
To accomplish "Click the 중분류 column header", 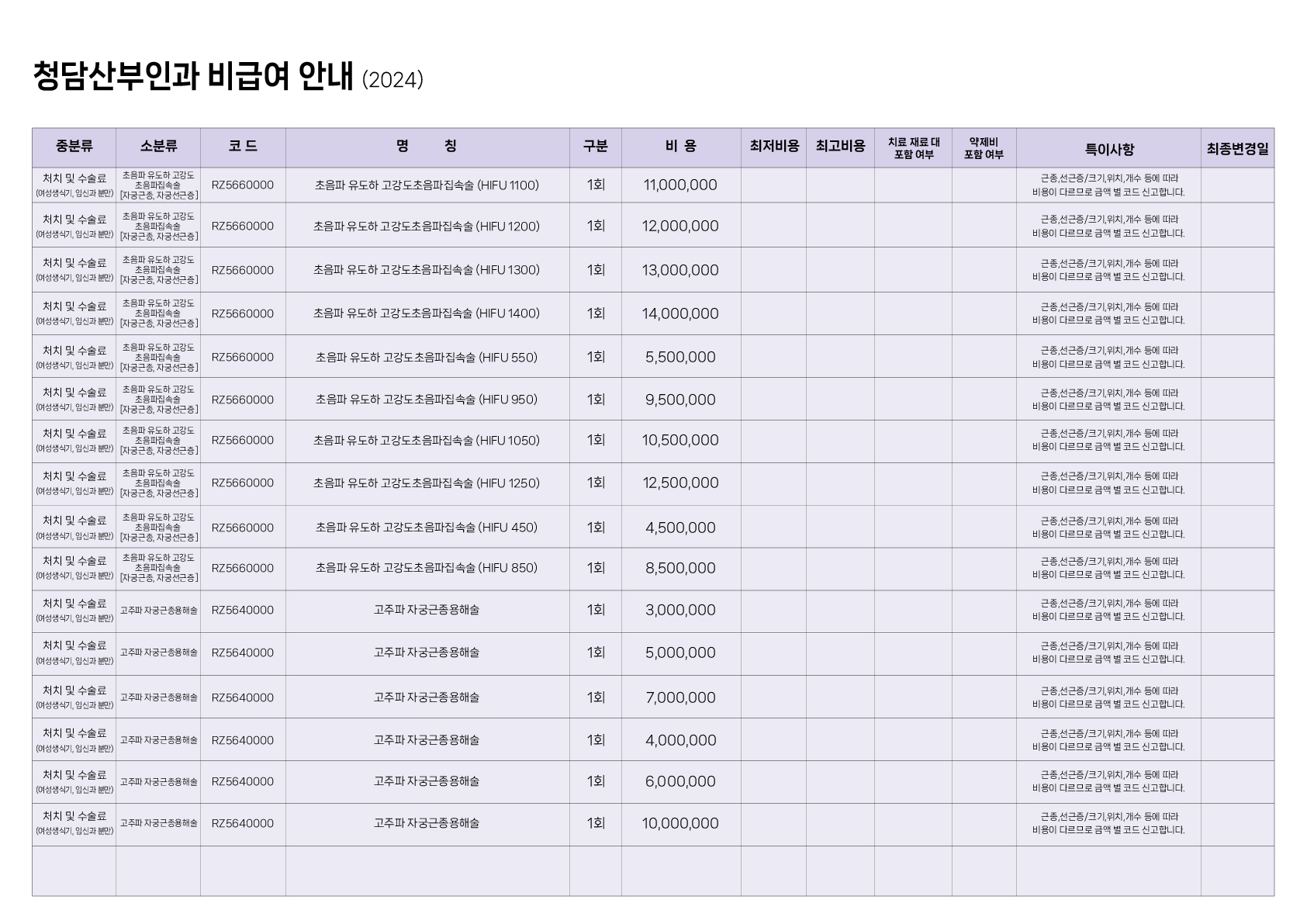I will click(x=74, y=146).
